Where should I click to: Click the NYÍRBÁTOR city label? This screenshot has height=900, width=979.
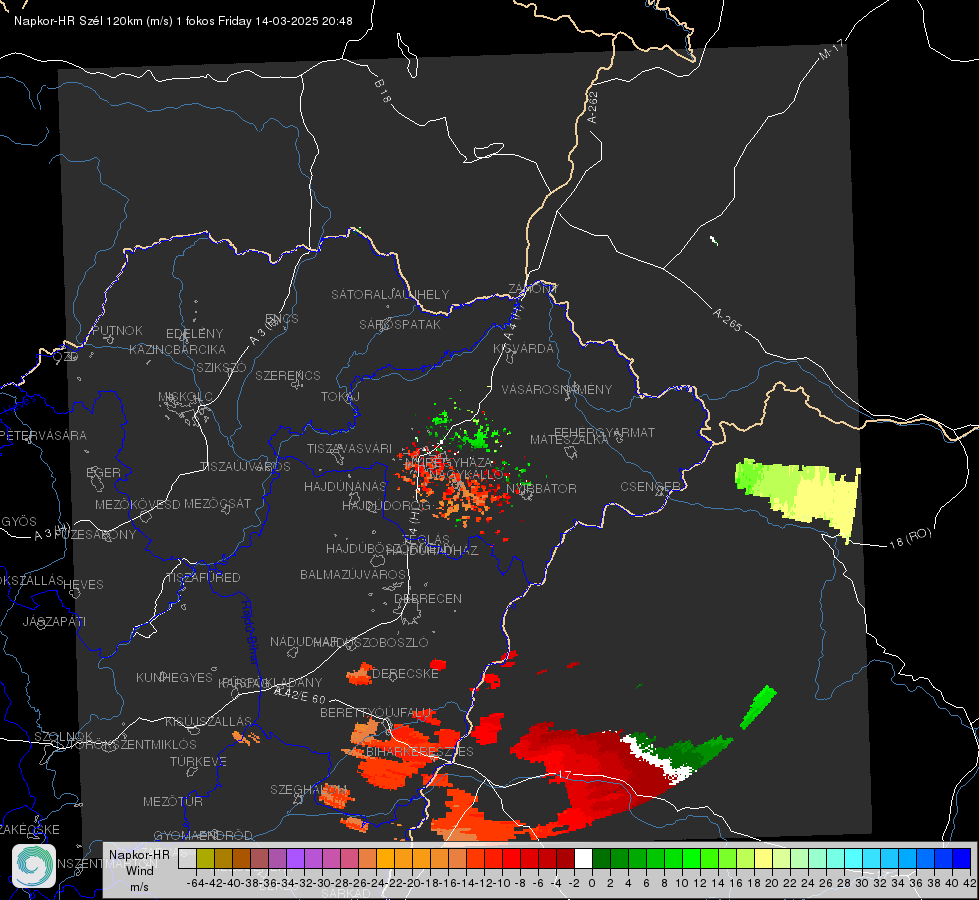(541, 488)
